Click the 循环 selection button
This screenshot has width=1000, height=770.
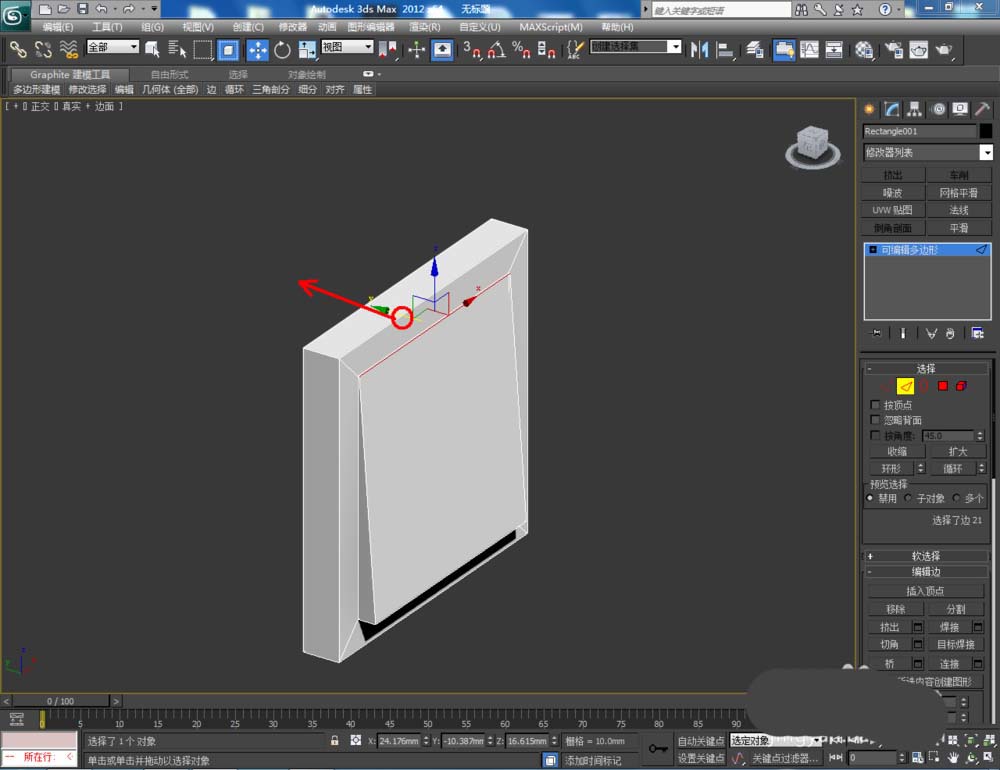(x=953, y=469)
